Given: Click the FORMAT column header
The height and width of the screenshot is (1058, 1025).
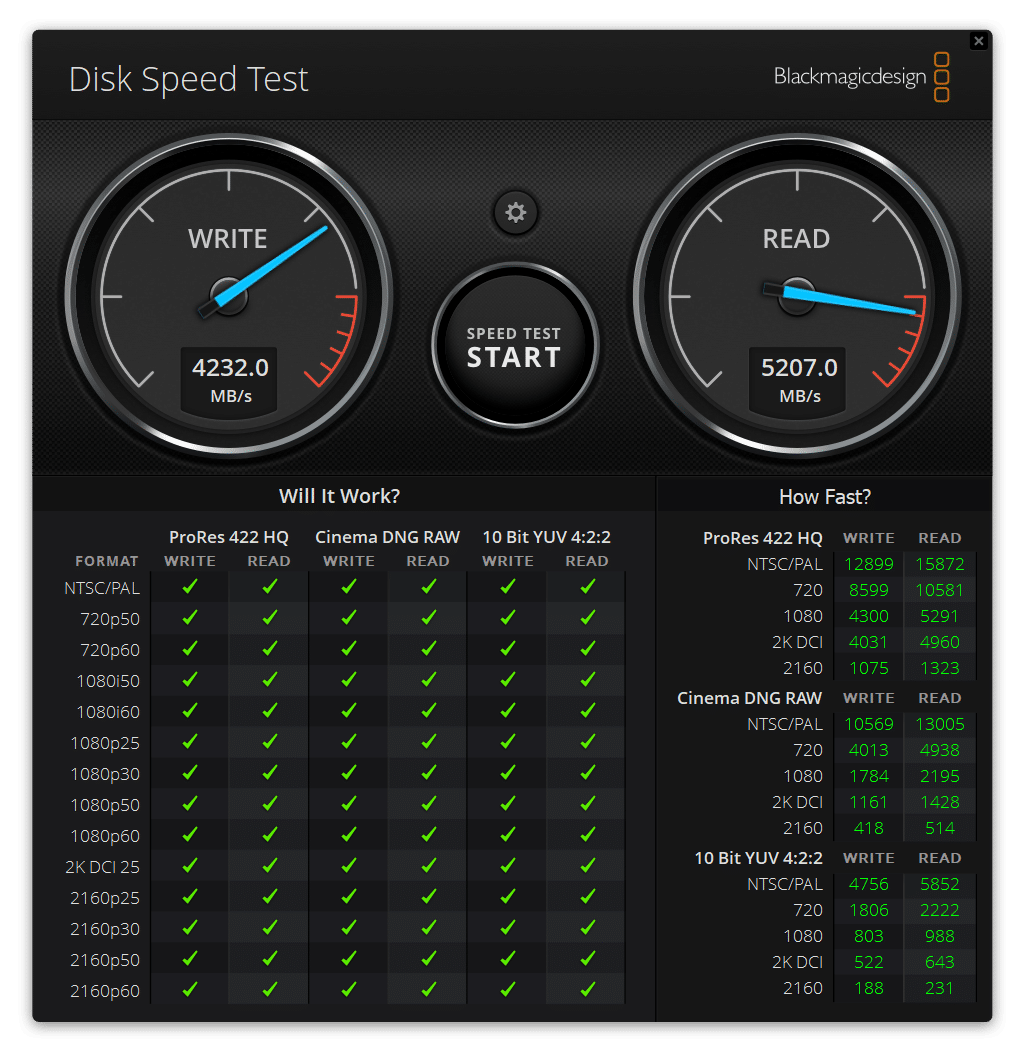Looking at the screenshot, I should coord(107,561).
